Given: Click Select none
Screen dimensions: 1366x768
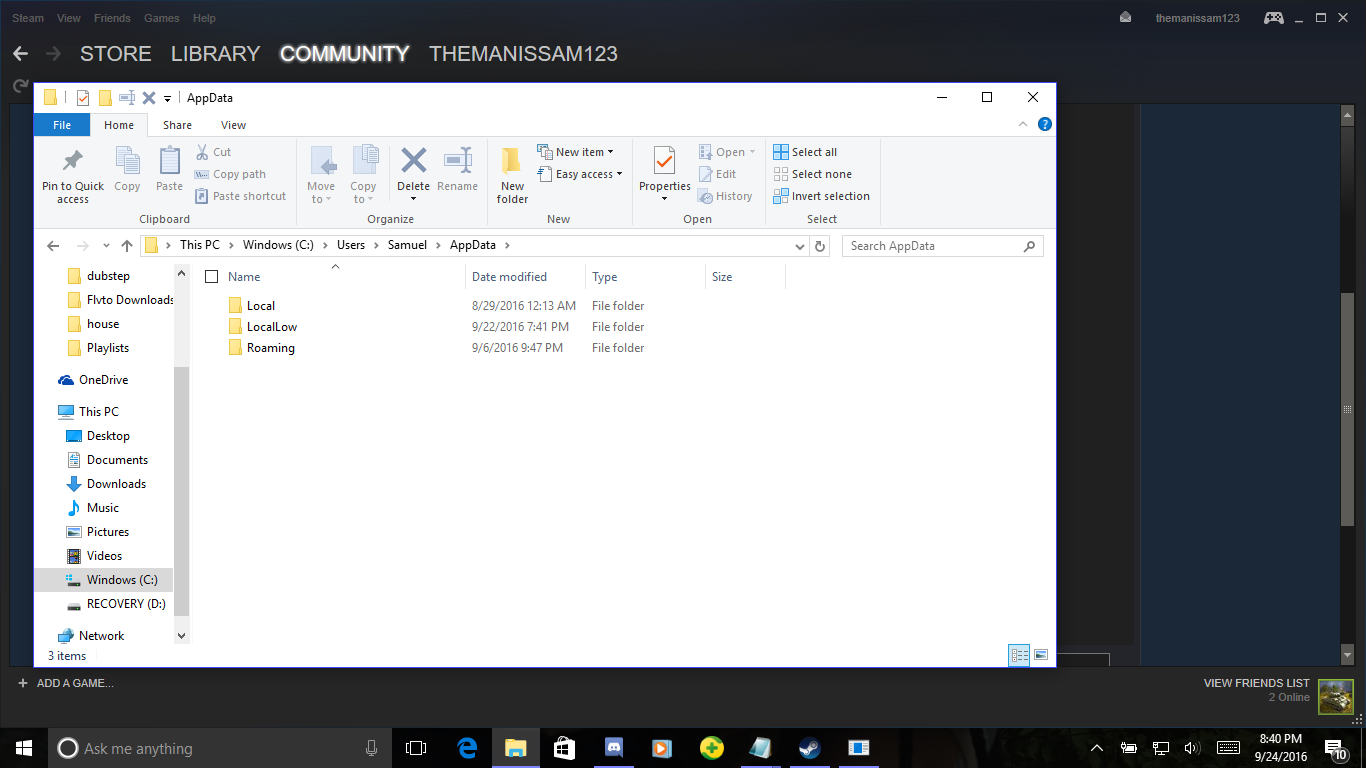Looking at the screenshot, I should [x=812, y=174].
